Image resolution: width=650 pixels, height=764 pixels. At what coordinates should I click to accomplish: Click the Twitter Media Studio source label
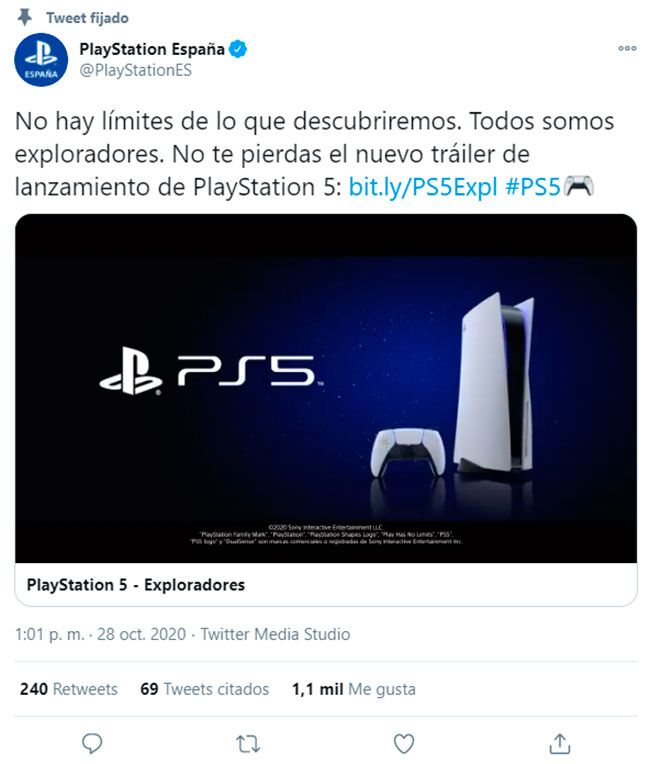click(275, 634)
